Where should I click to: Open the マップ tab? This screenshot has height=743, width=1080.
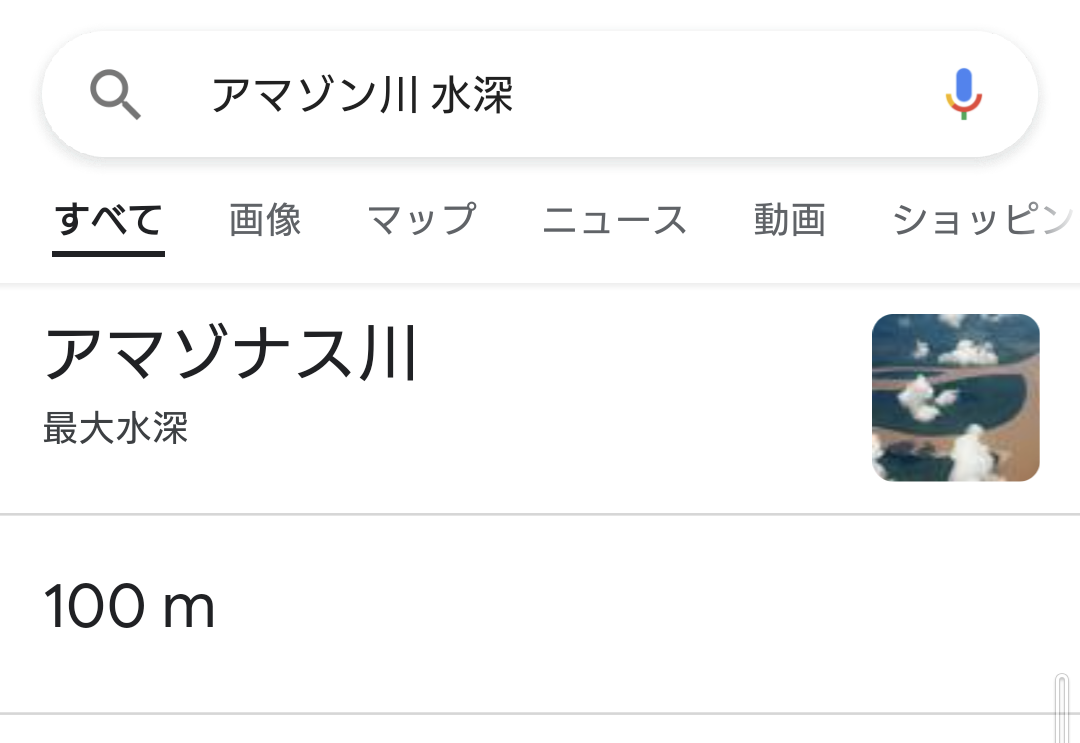point(421,219)
